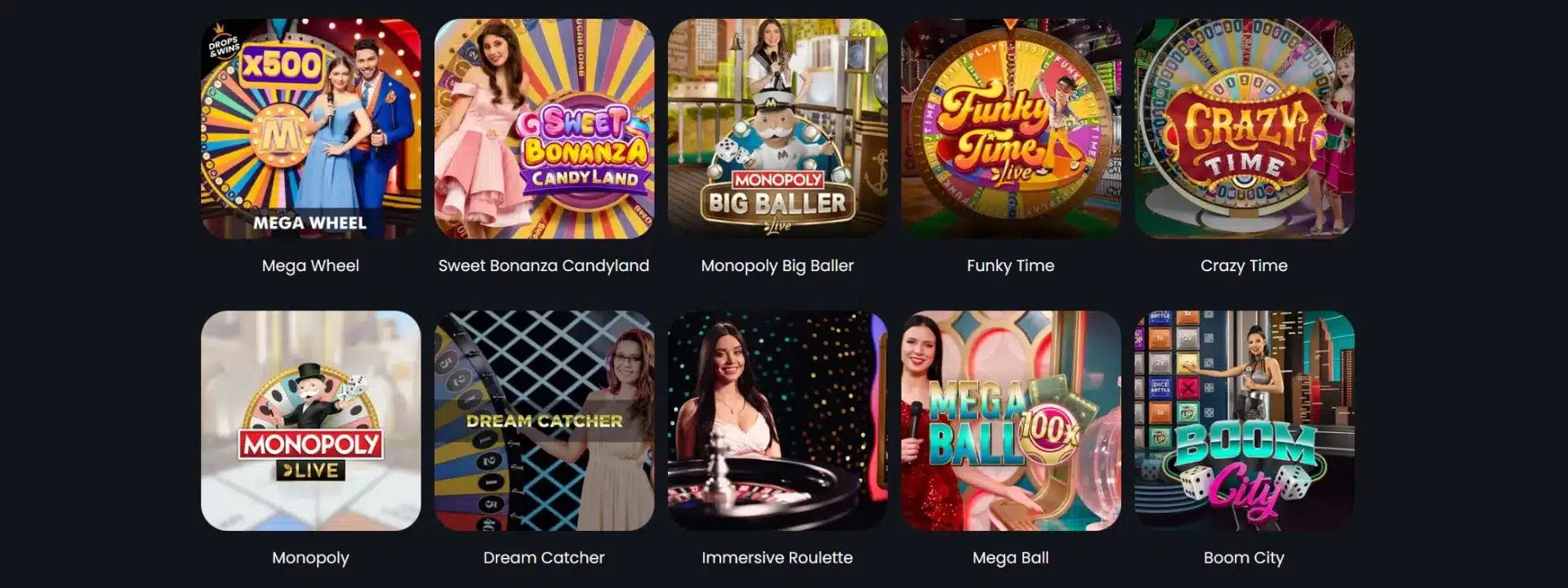This screenshot has width=1568, height=588.
Task: Launch the Boom City game thumbnail
Action: coord(1245,421)
